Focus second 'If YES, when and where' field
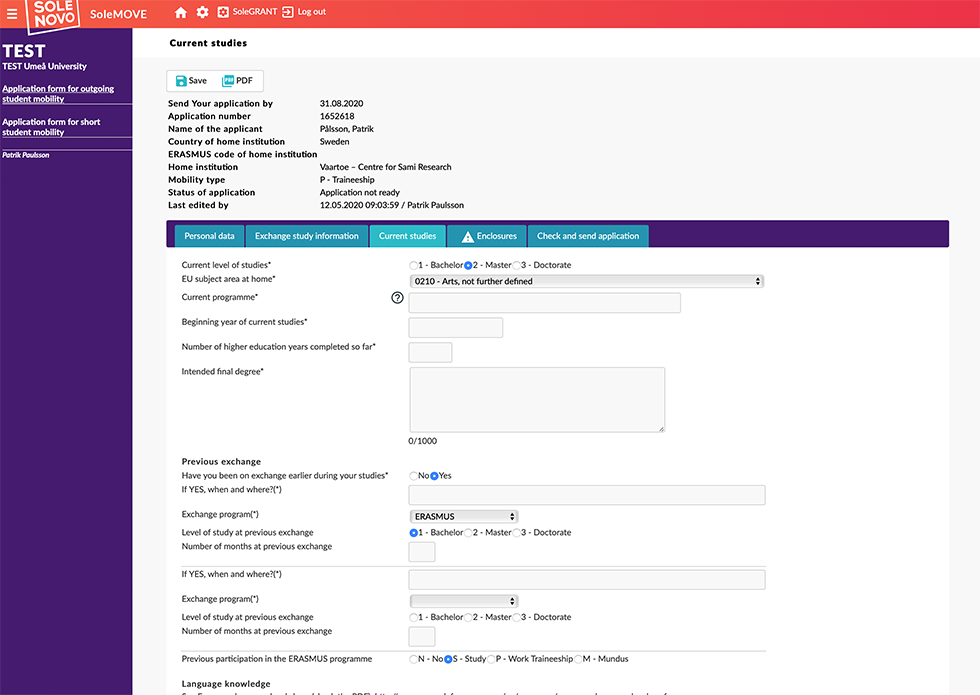 587,580
